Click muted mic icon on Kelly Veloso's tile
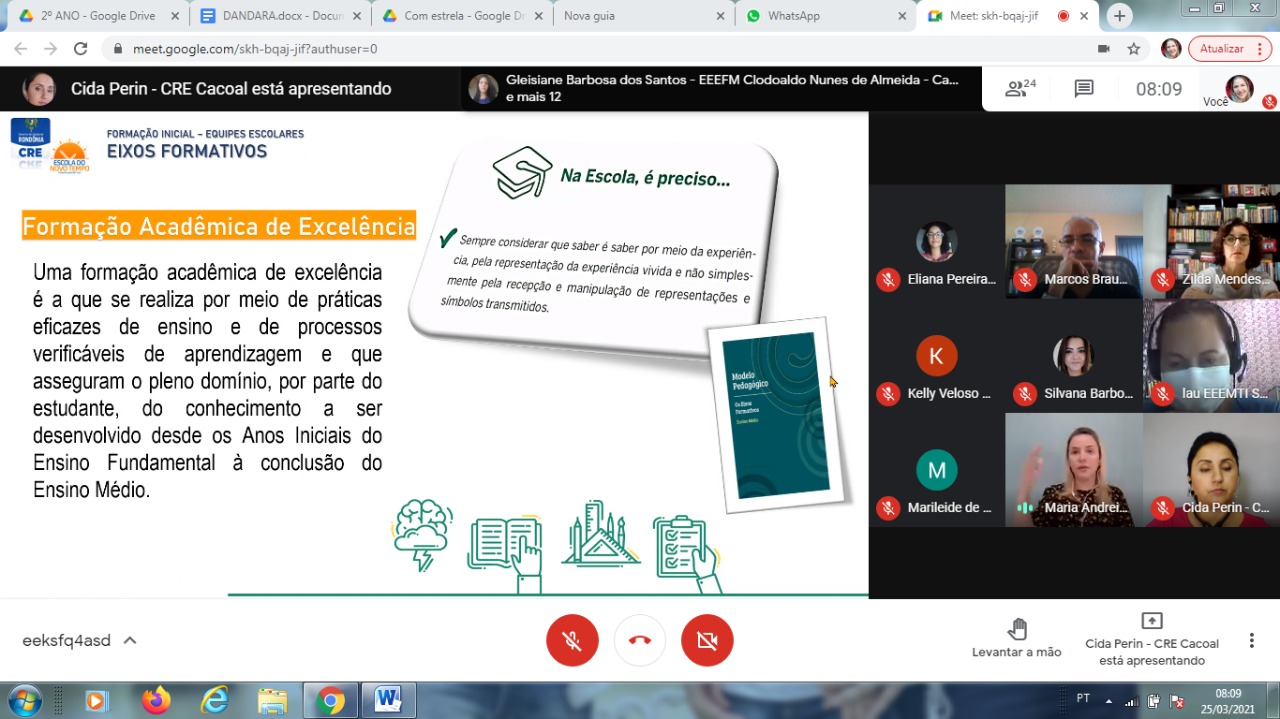This screenshot has height=719, width=1280. 888,394
